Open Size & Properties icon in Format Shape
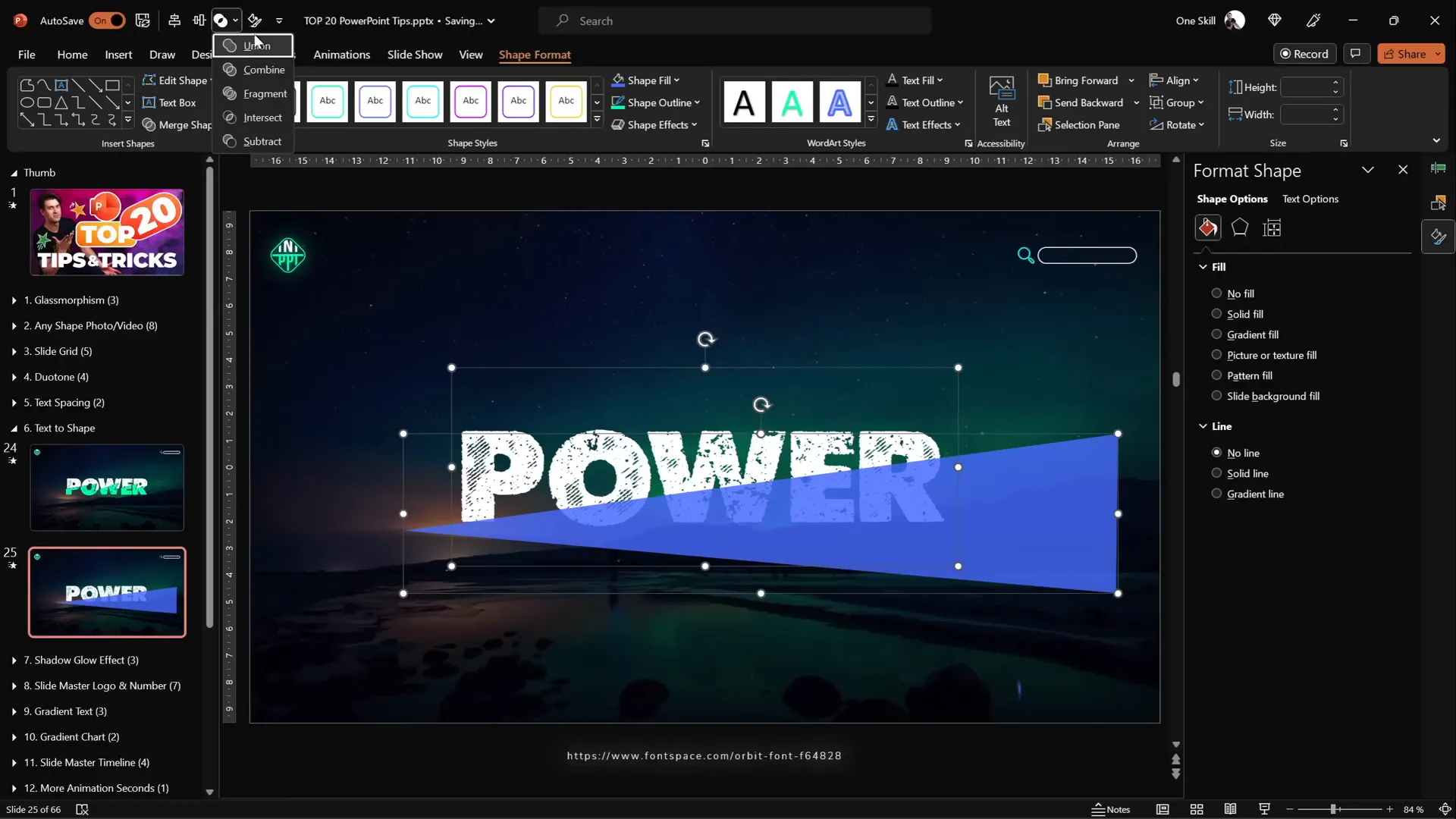1456x819 pixels. pos(1272,227)
